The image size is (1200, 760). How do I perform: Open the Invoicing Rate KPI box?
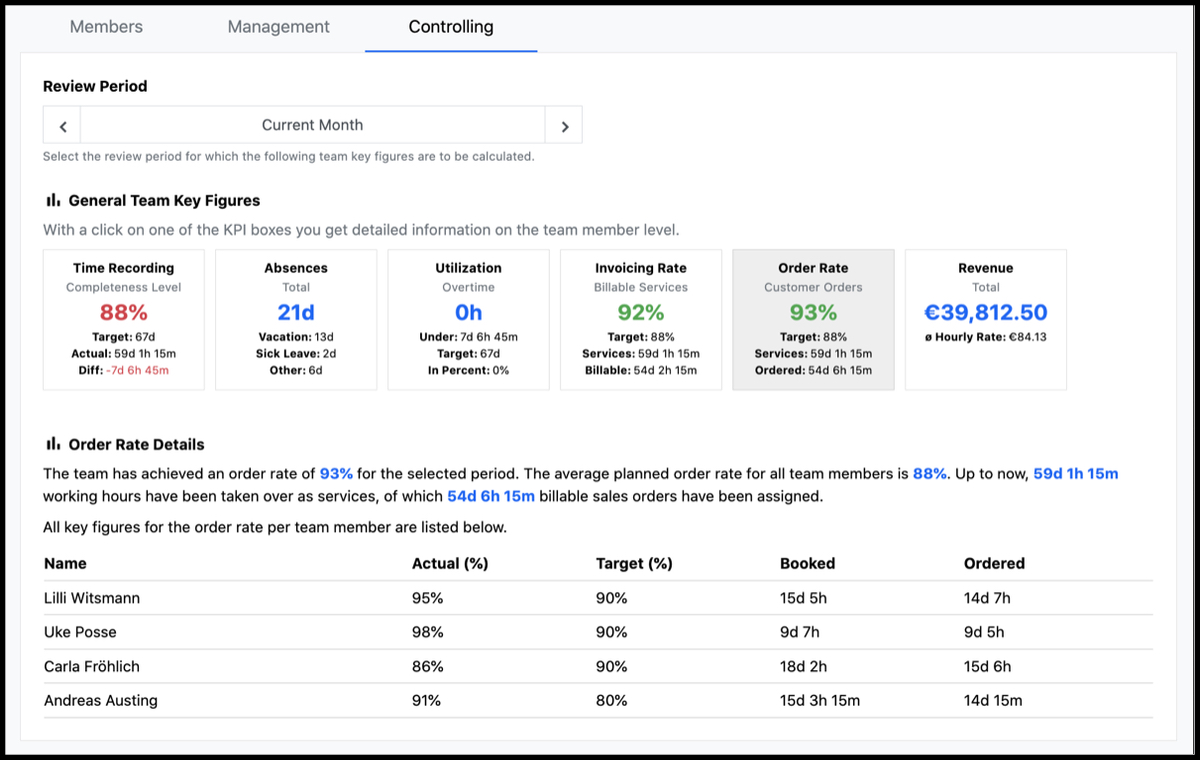tap(641, 320)
